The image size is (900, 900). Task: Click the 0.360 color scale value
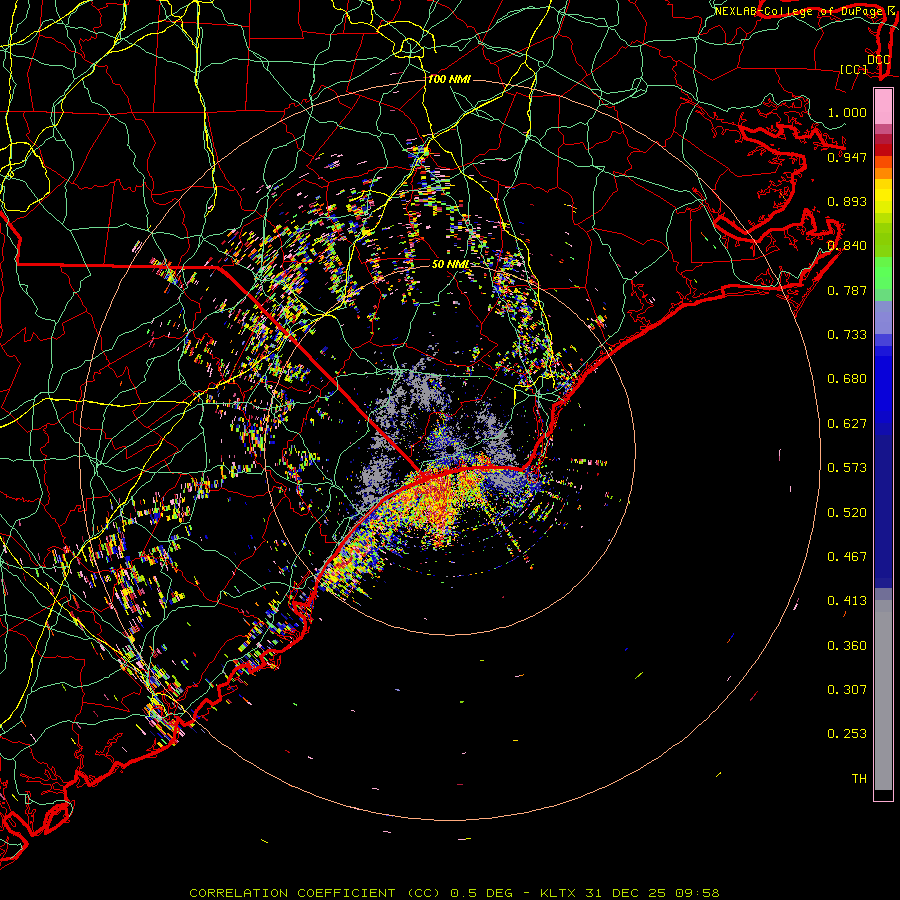pos(847,646)
